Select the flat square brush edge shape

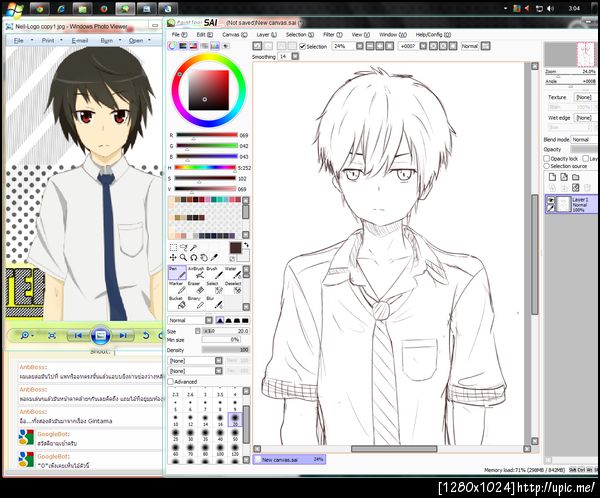pos(245,320)
